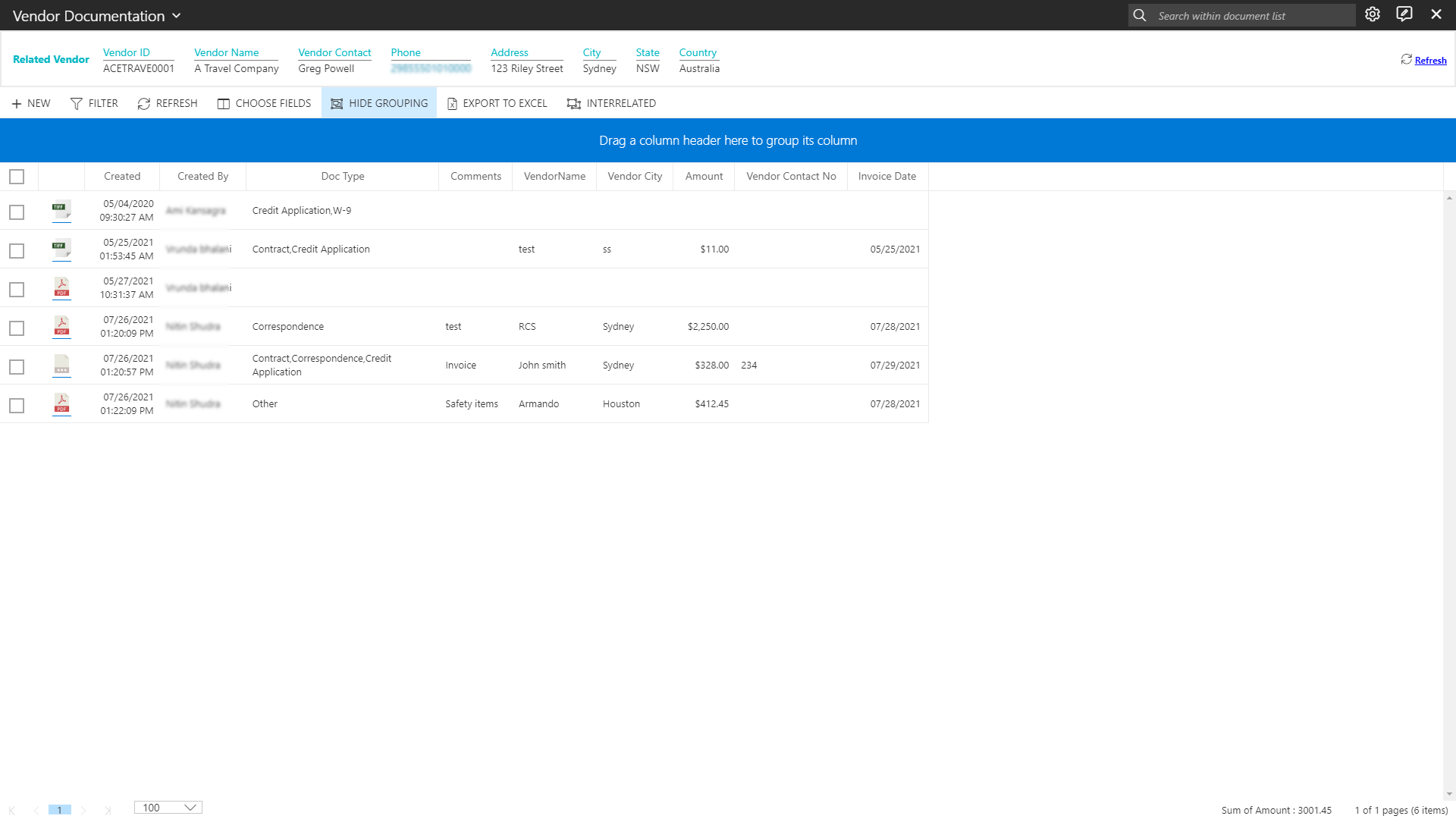The image size is (1456, 819).
Task: Select checkbox for Other Armando row
Action: pos(17,406)
